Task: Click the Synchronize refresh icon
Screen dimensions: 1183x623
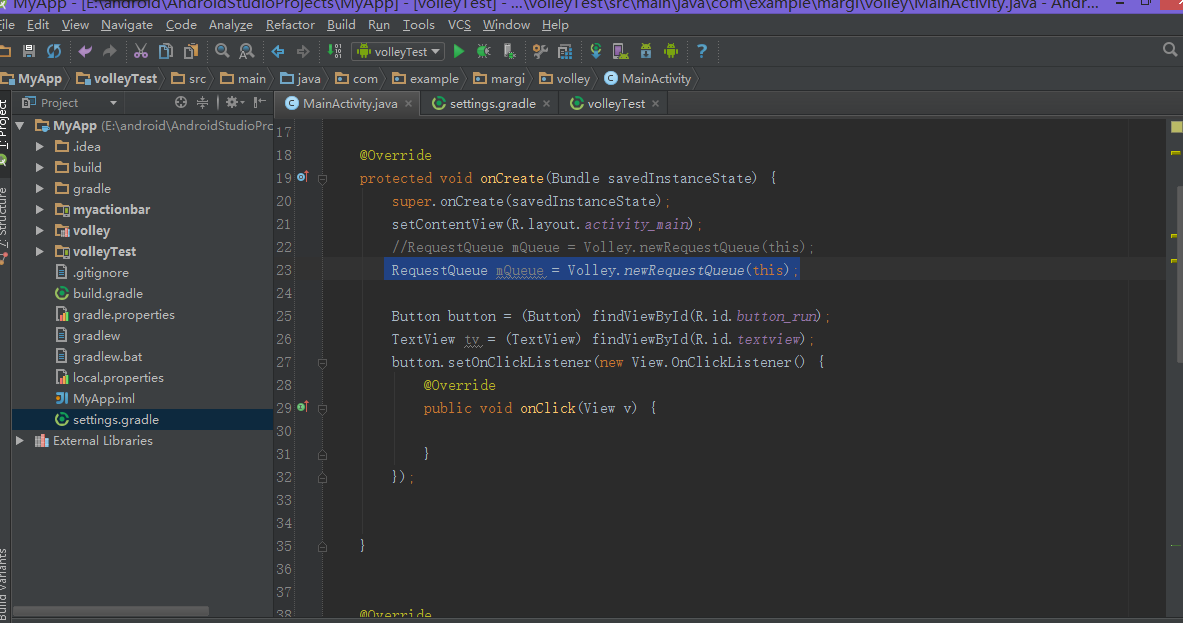Action: 54,51
